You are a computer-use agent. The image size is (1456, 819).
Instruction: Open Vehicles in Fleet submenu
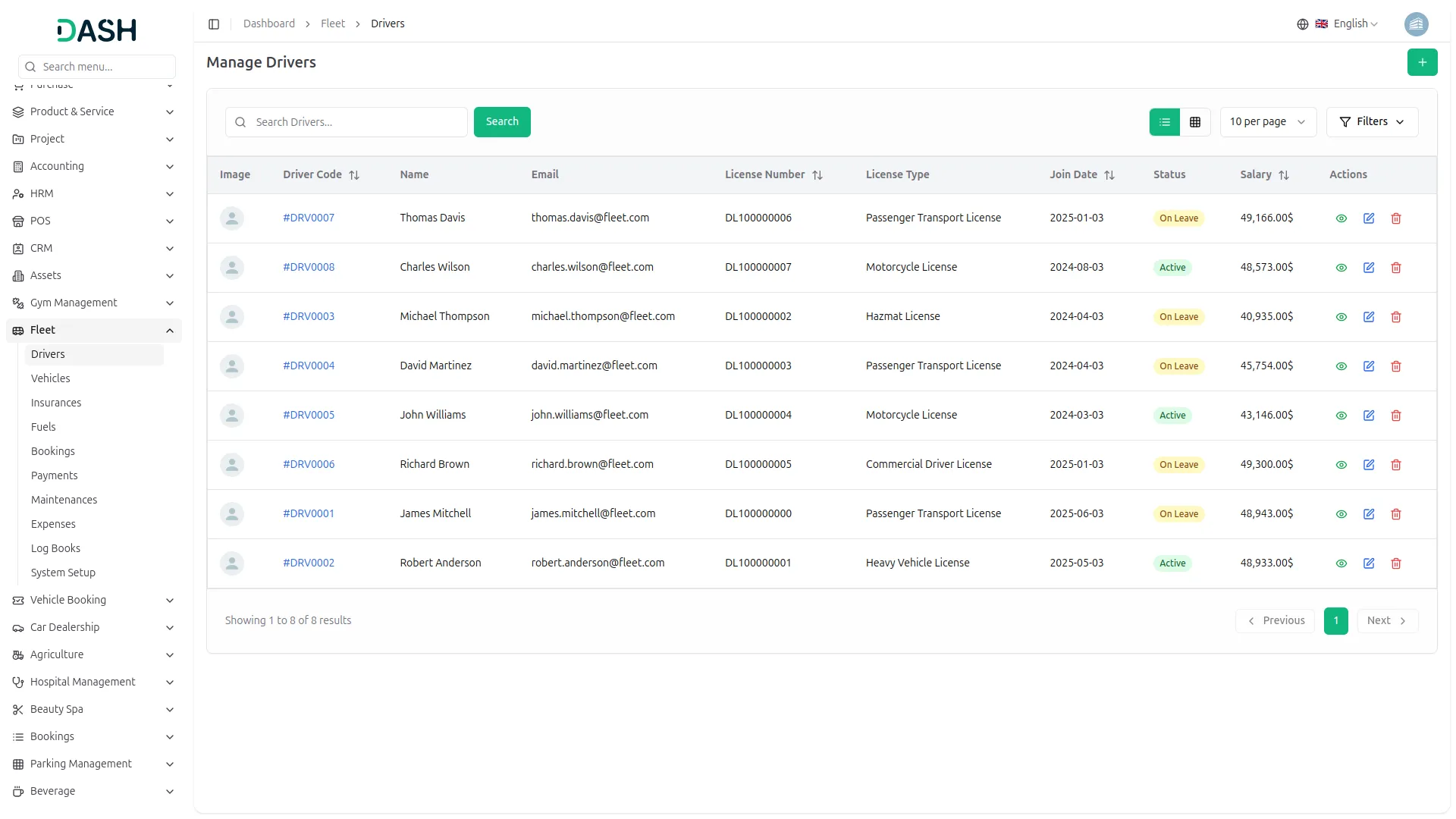pyautogui.click(x=50, y=378)
